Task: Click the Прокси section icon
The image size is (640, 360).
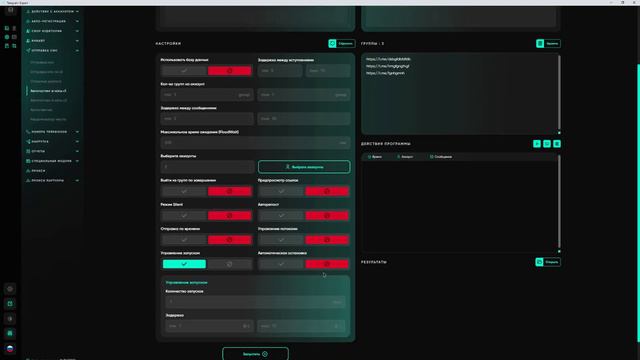Action: pyautogui.click(x=28, y=171)
